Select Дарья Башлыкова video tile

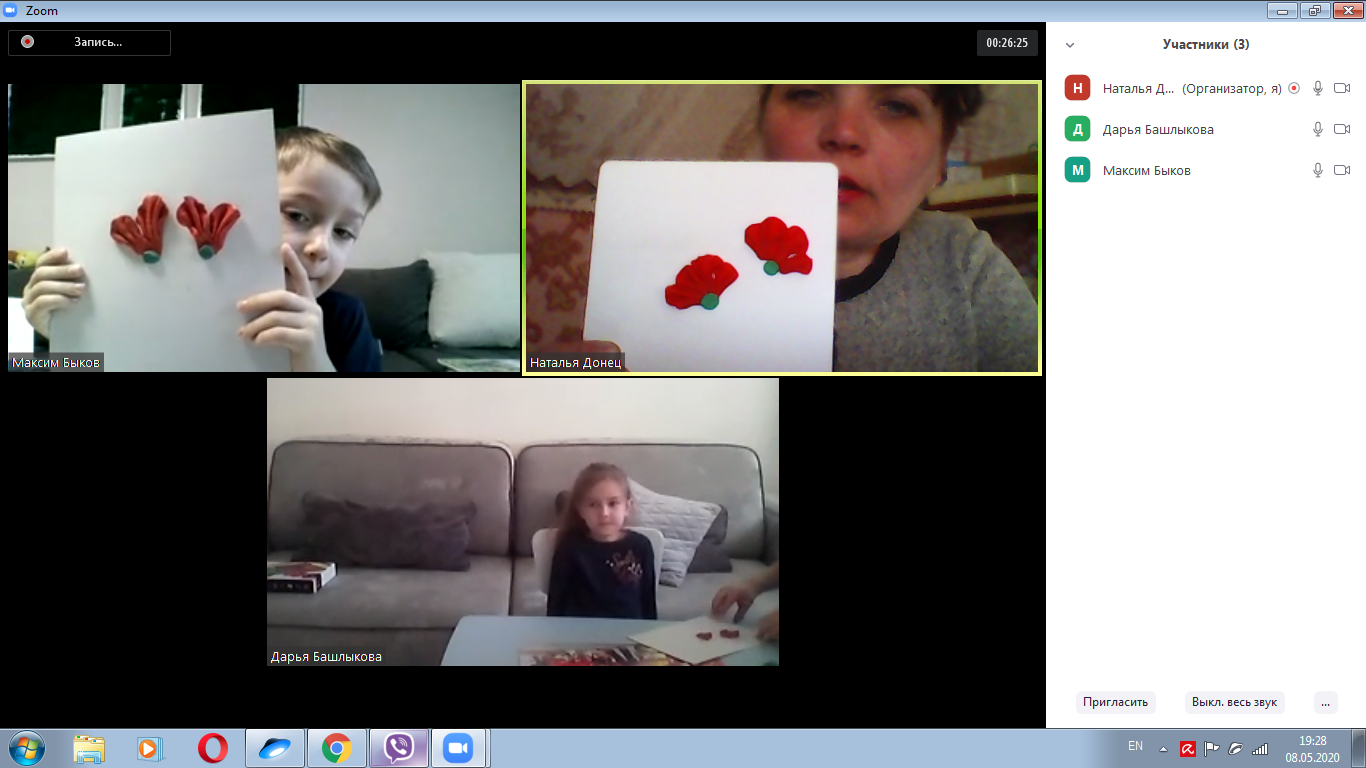522,521
